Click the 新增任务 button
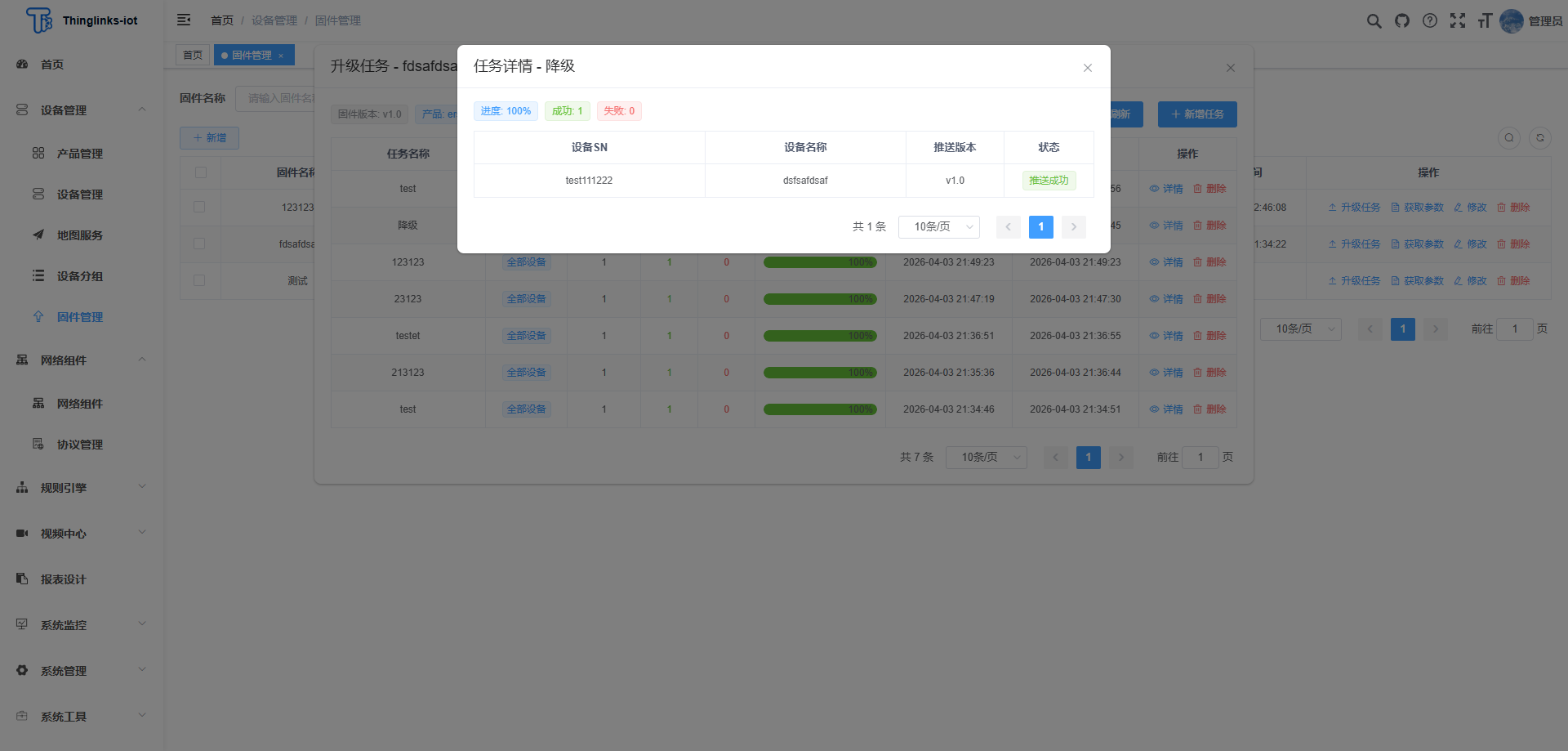The width and height of the screenshot is (1568, 751). coord(1197,114)
